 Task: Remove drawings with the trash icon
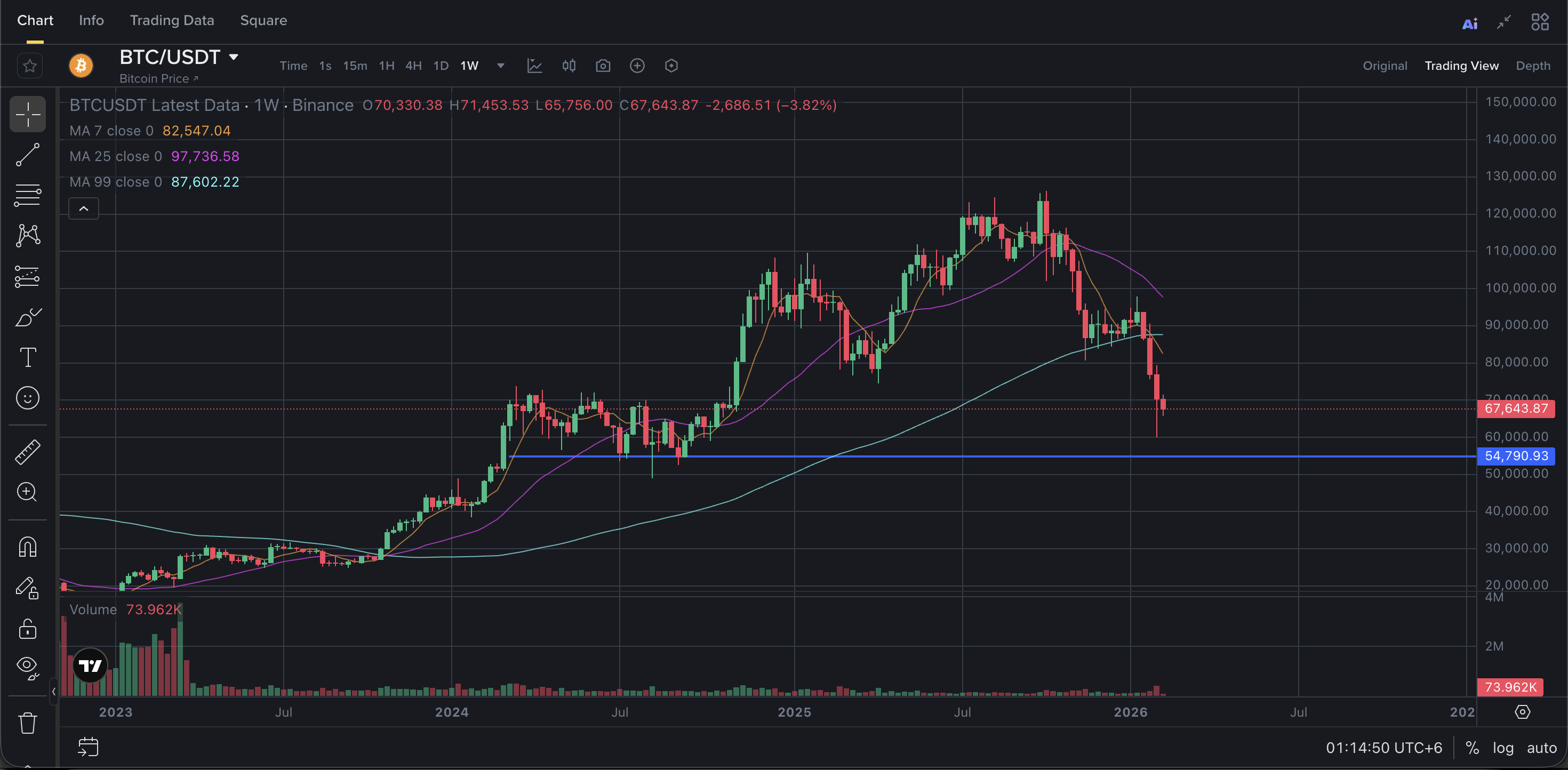pos(27,723)
